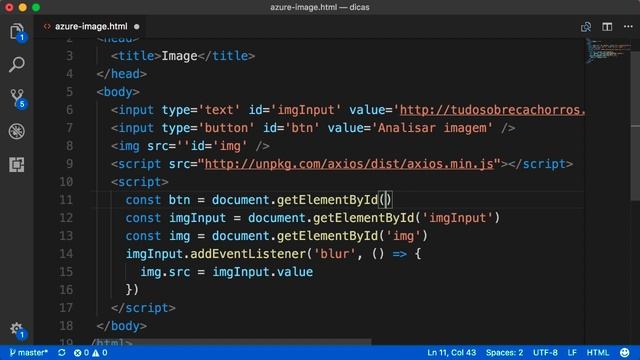This screenshot has width=640, height=360.
Task: Open the Explorer view in activity bar
Action: pyautogui.click(x=17, y=32)
